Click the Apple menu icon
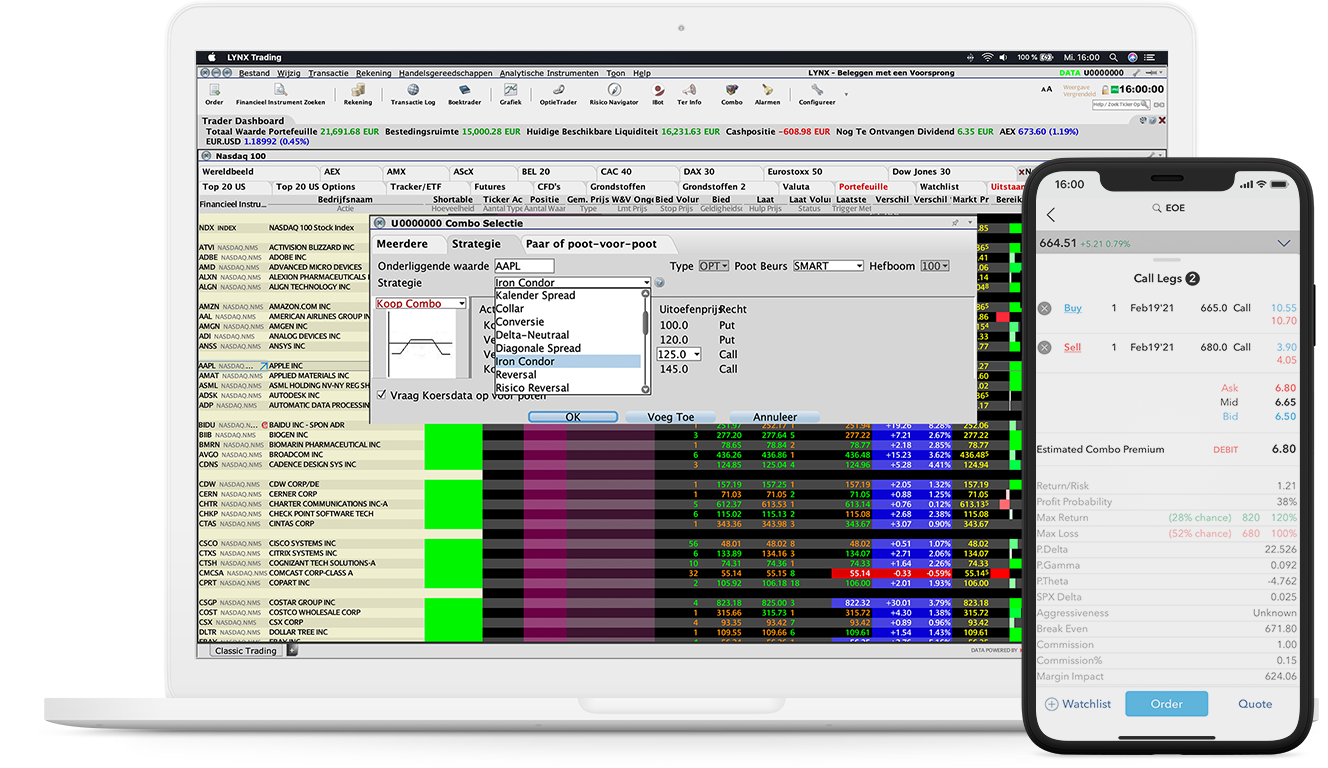Screen dimensions: 1328x768 click(212, 58)
